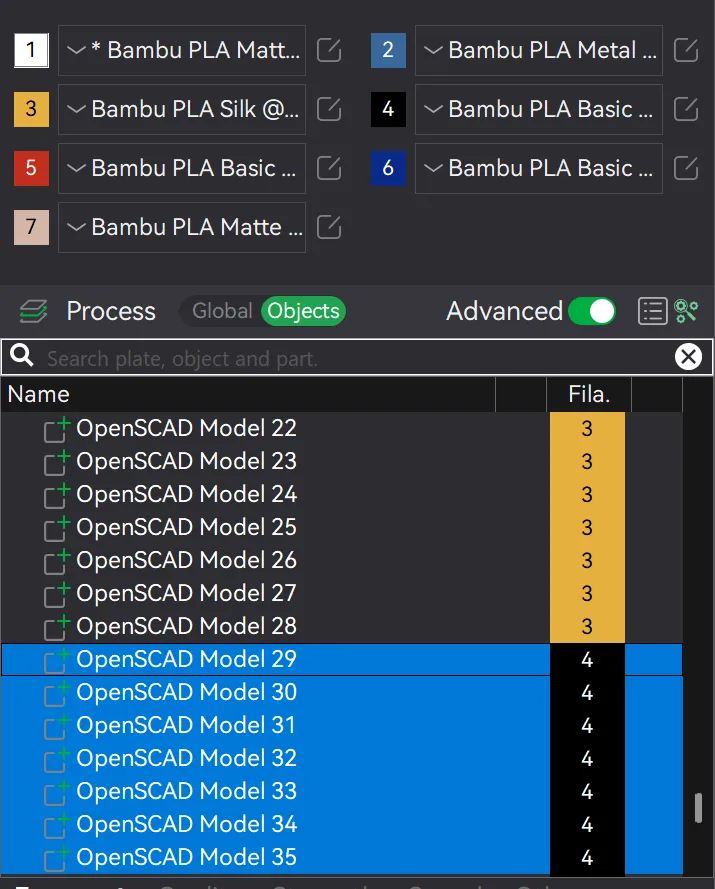Edit preset for filament 1 Bambu PLA Matt

[x=329, y=50]
